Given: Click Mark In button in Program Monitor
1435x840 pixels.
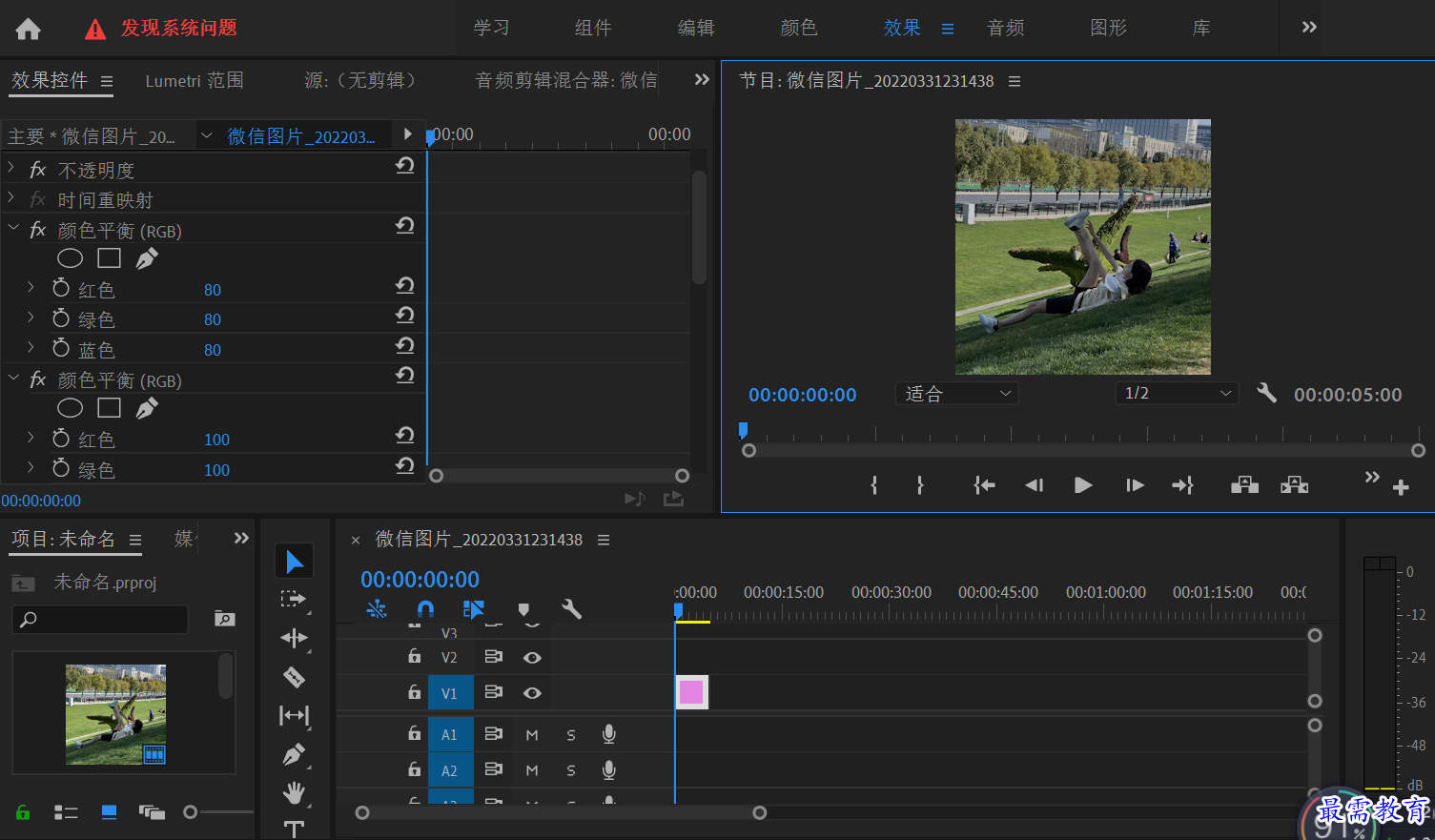Looking at the screenshot, I should [874, 485].
